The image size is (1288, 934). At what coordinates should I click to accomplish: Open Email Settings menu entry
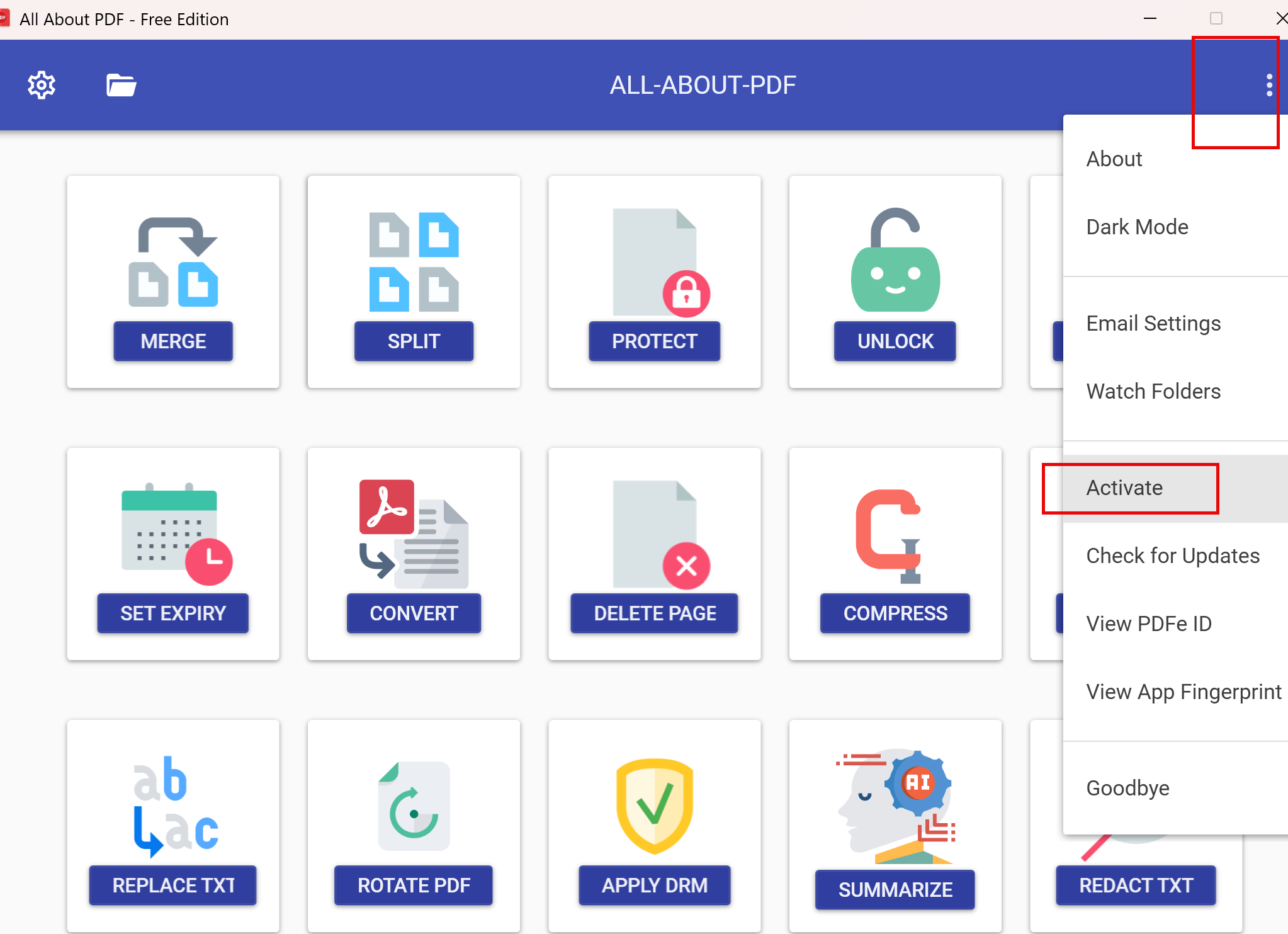click(x=1153, y=323)
